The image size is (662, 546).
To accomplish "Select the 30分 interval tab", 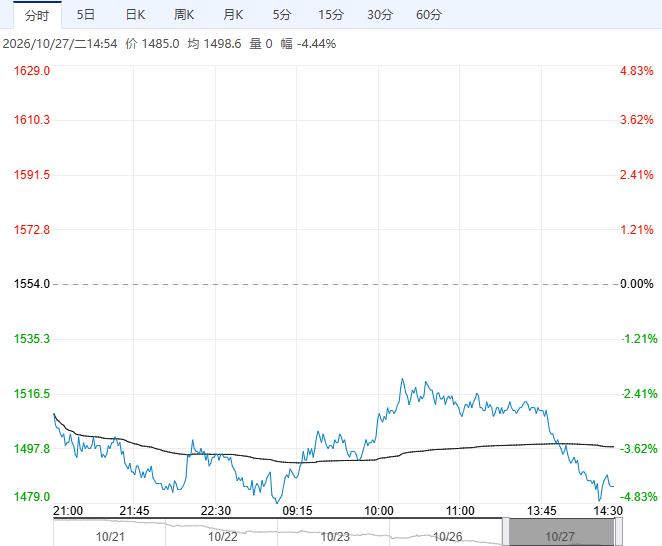I will [x=380, y=15].
